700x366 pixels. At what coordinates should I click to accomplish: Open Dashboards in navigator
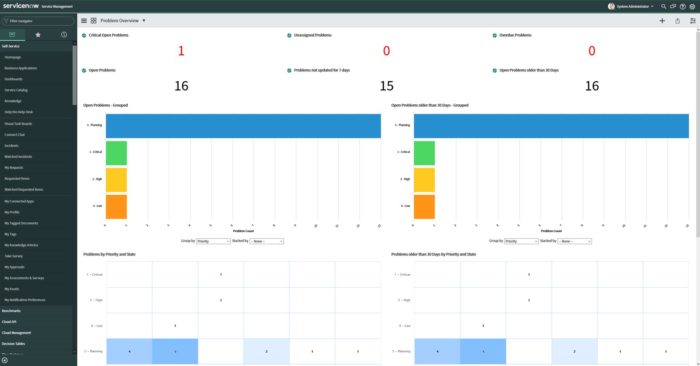click(x=13, y=79)
